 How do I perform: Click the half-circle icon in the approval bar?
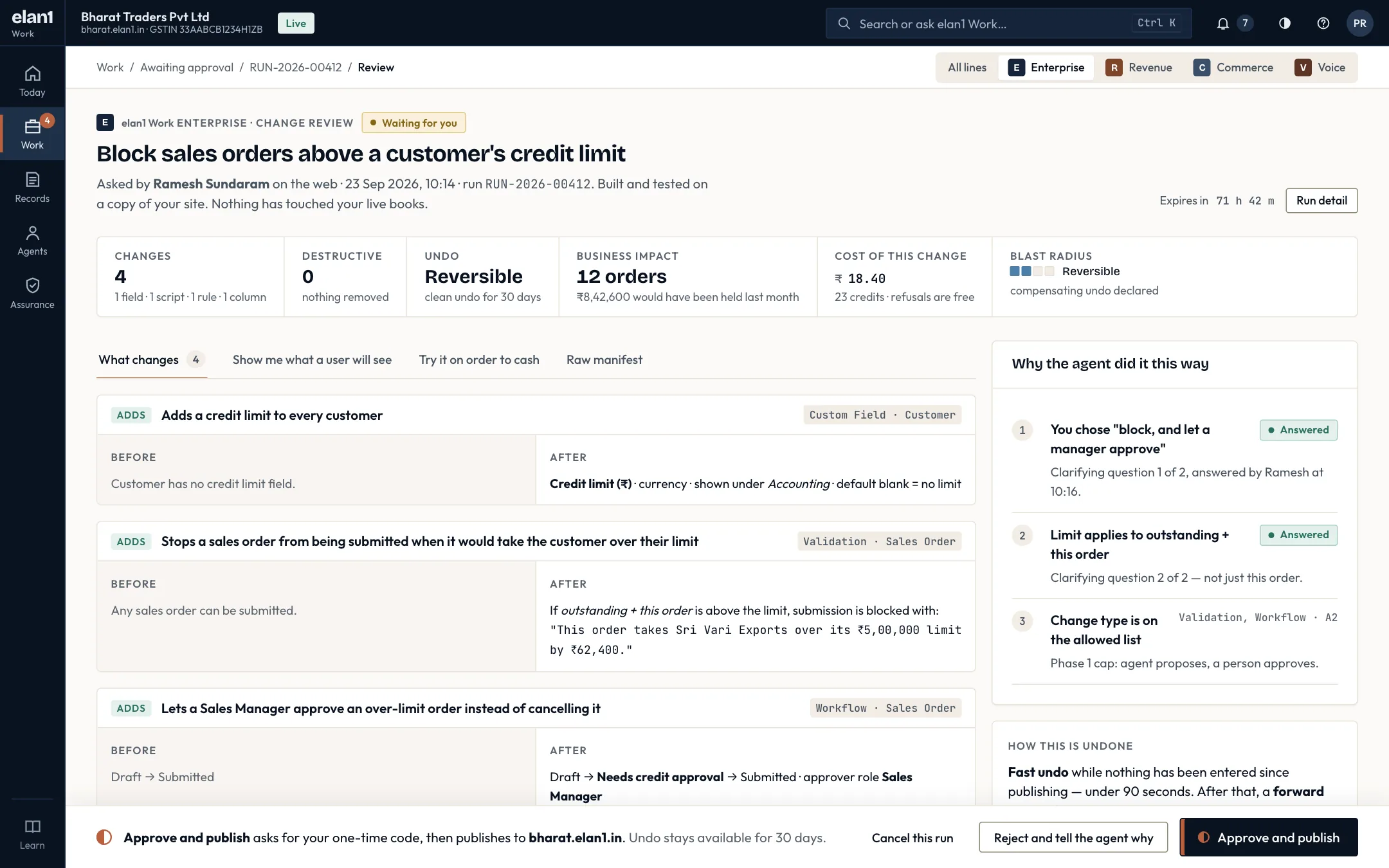pos(104,837)
